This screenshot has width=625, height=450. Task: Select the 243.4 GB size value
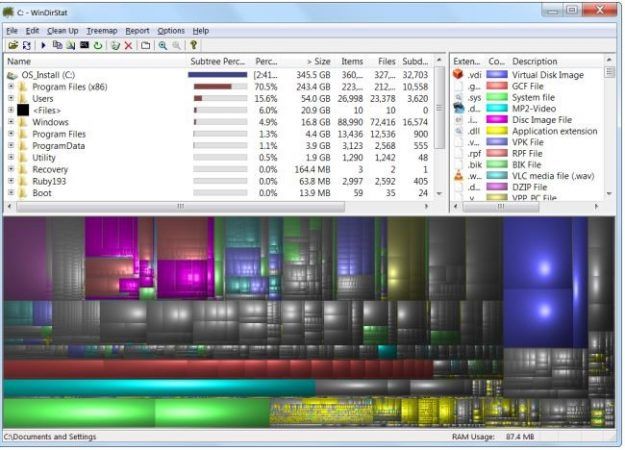click(313, 86)
